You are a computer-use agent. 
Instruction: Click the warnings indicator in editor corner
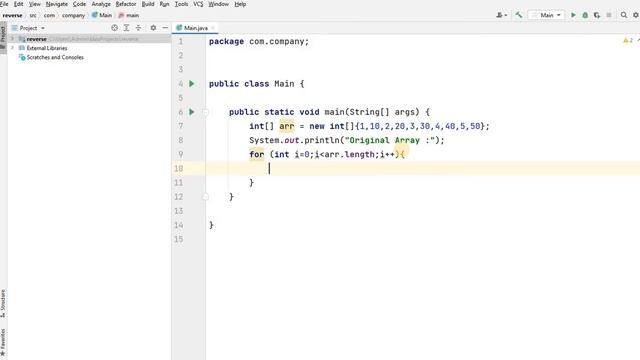tap(628, 40)
